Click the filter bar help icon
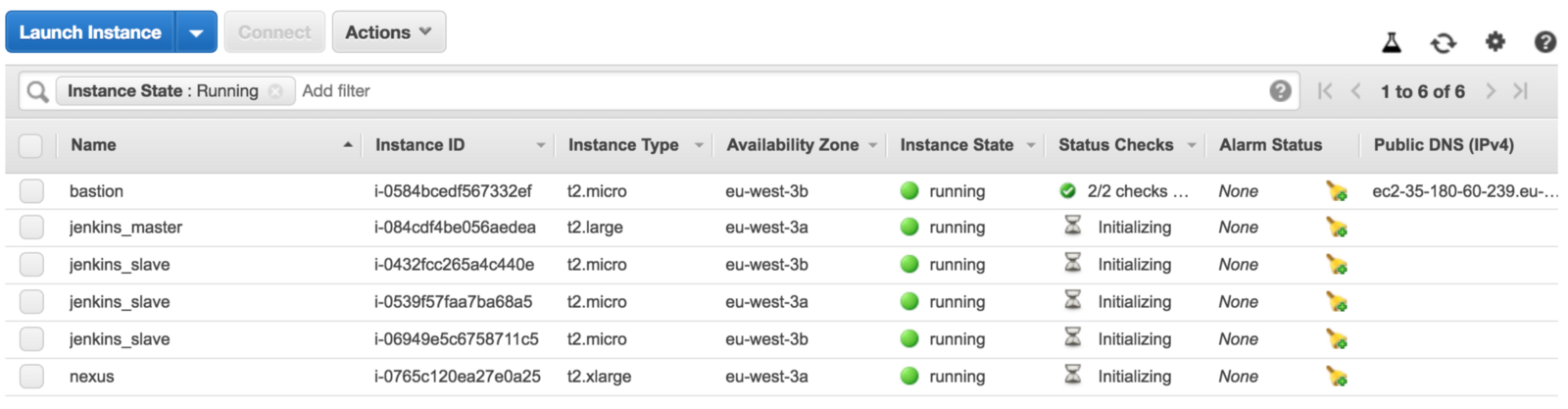 coord(1279,91)
